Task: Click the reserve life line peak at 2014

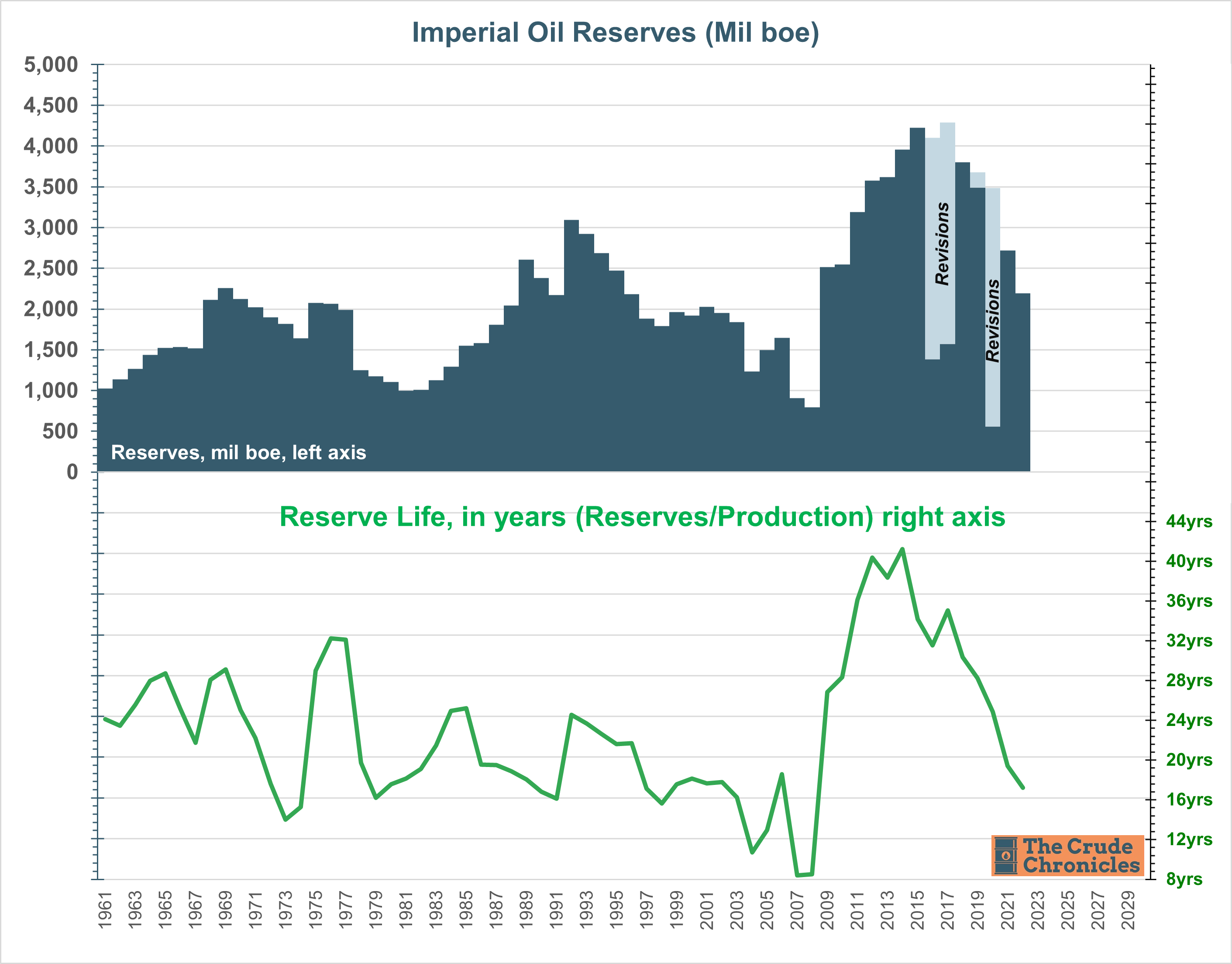Action: [x=902, y=549]
